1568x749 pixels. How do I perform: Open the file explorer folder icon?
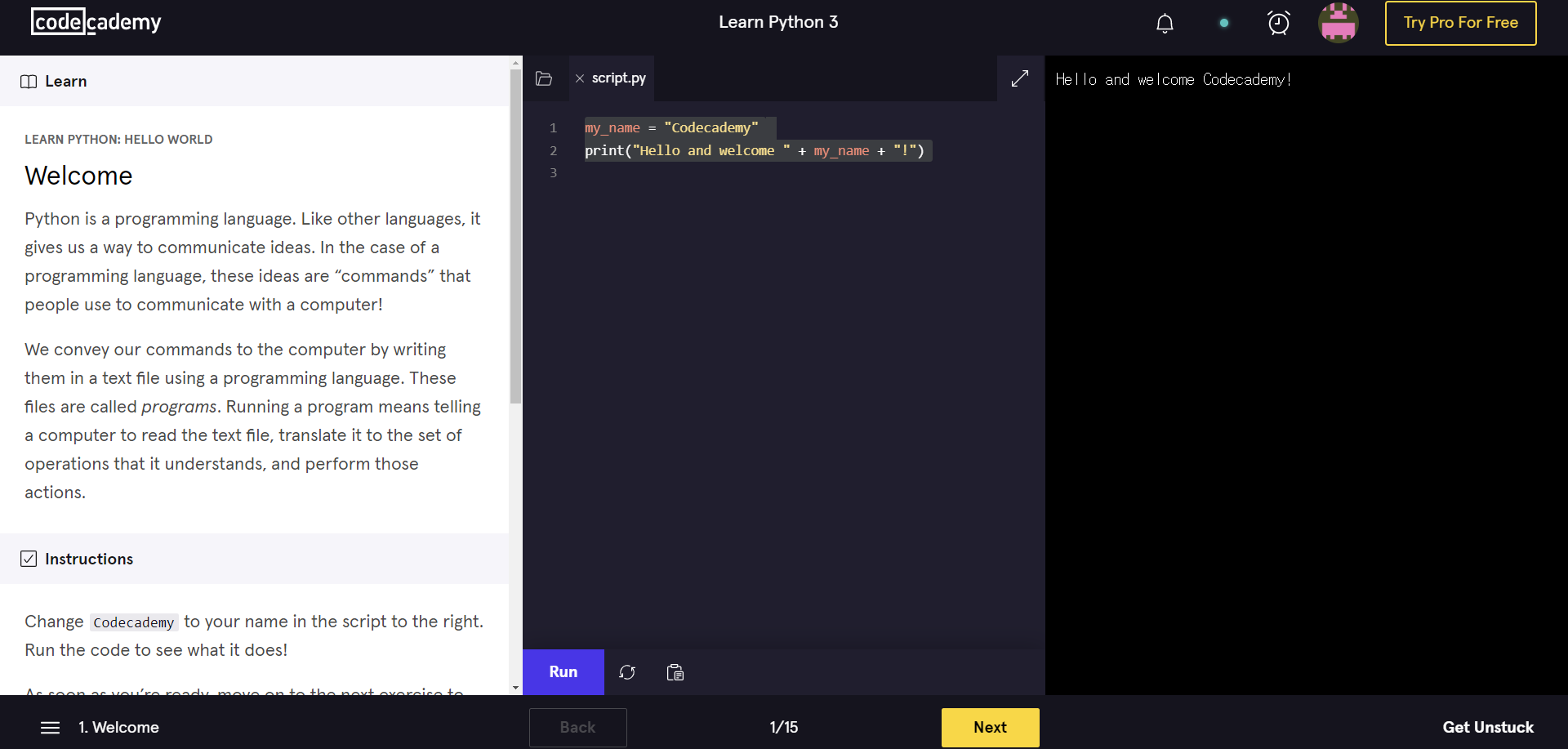(544, 78)
